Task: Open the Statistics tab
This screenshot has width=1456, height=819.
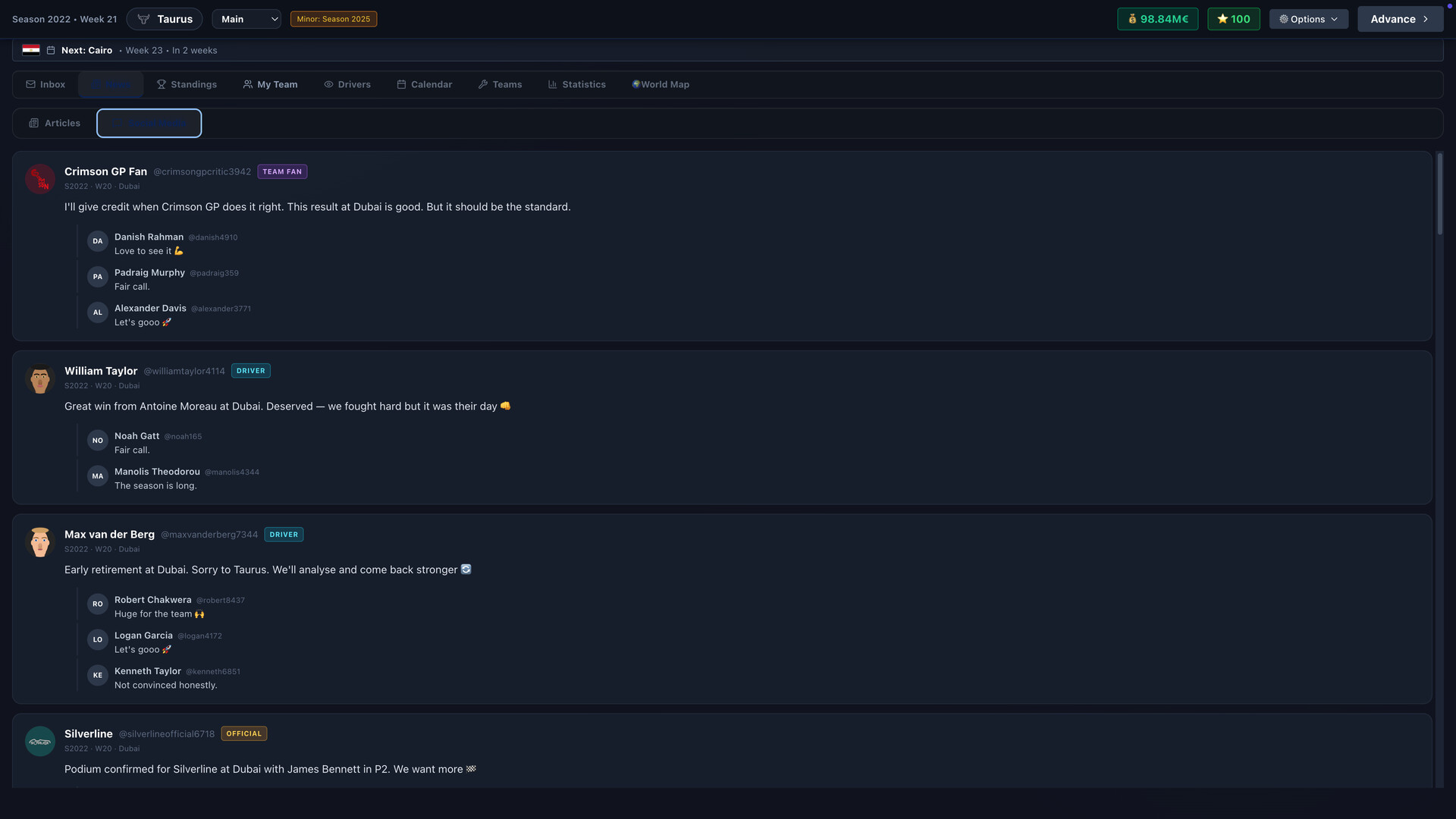Action: click(x=577, y=84)
